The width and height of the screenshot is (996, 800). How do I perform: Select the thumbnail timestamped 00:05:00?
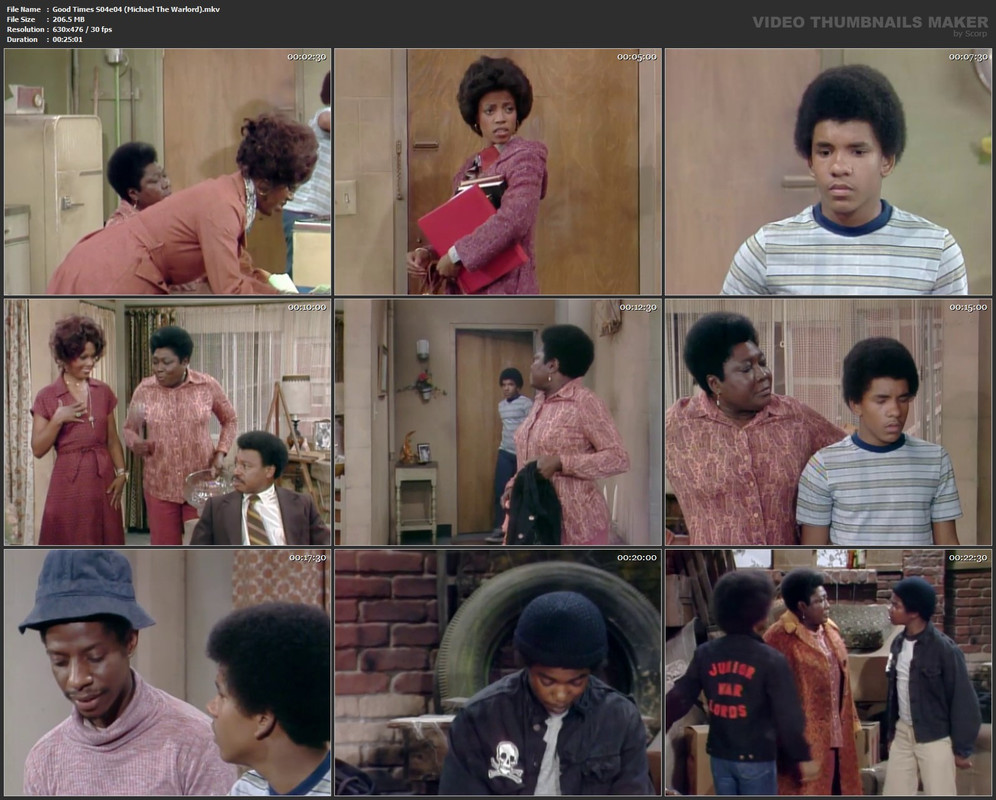(x=498, y=172)
